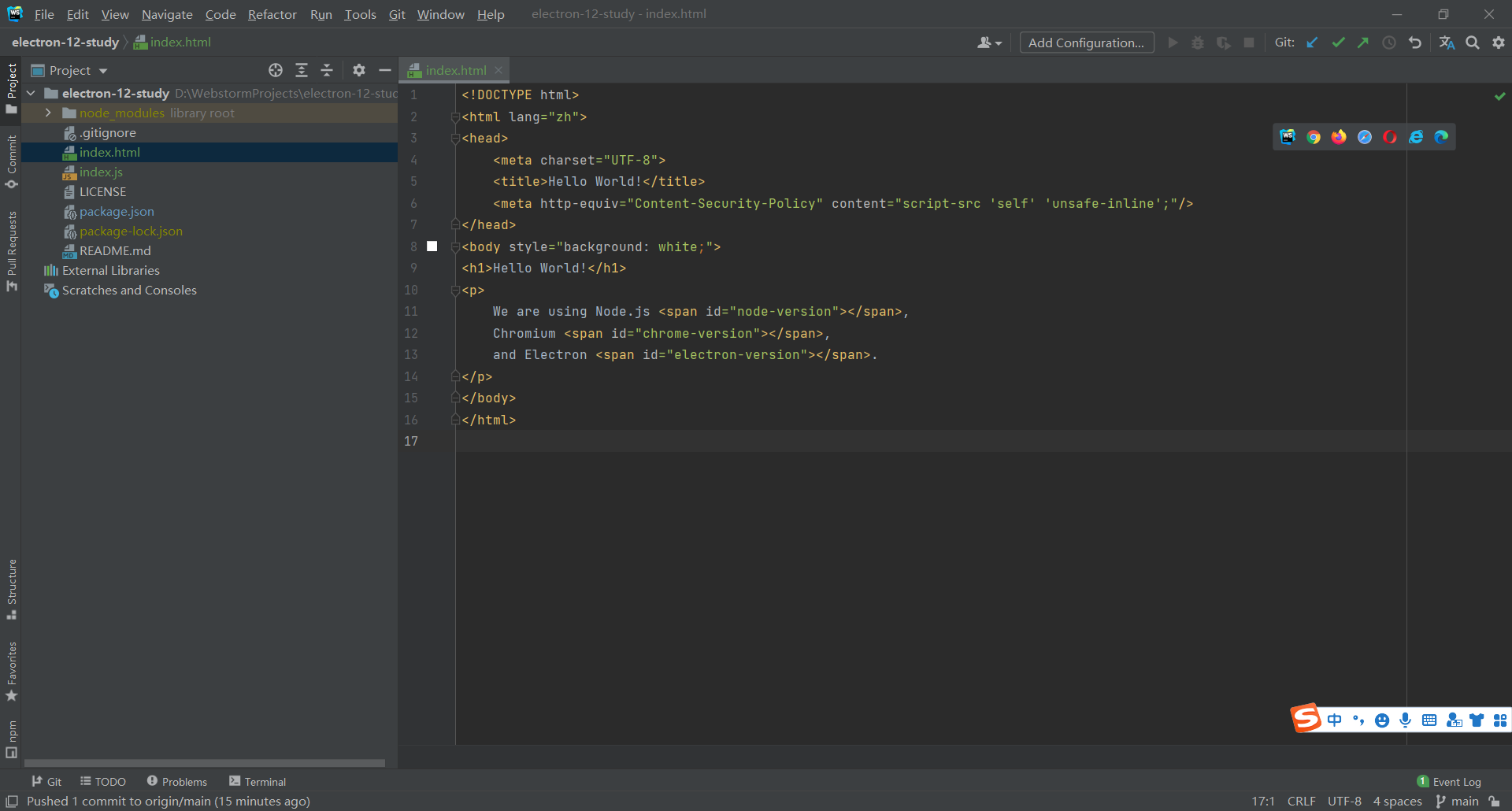Open the Event Log
This screenshot has height=811, width=1512.
tap(1449, 781)
